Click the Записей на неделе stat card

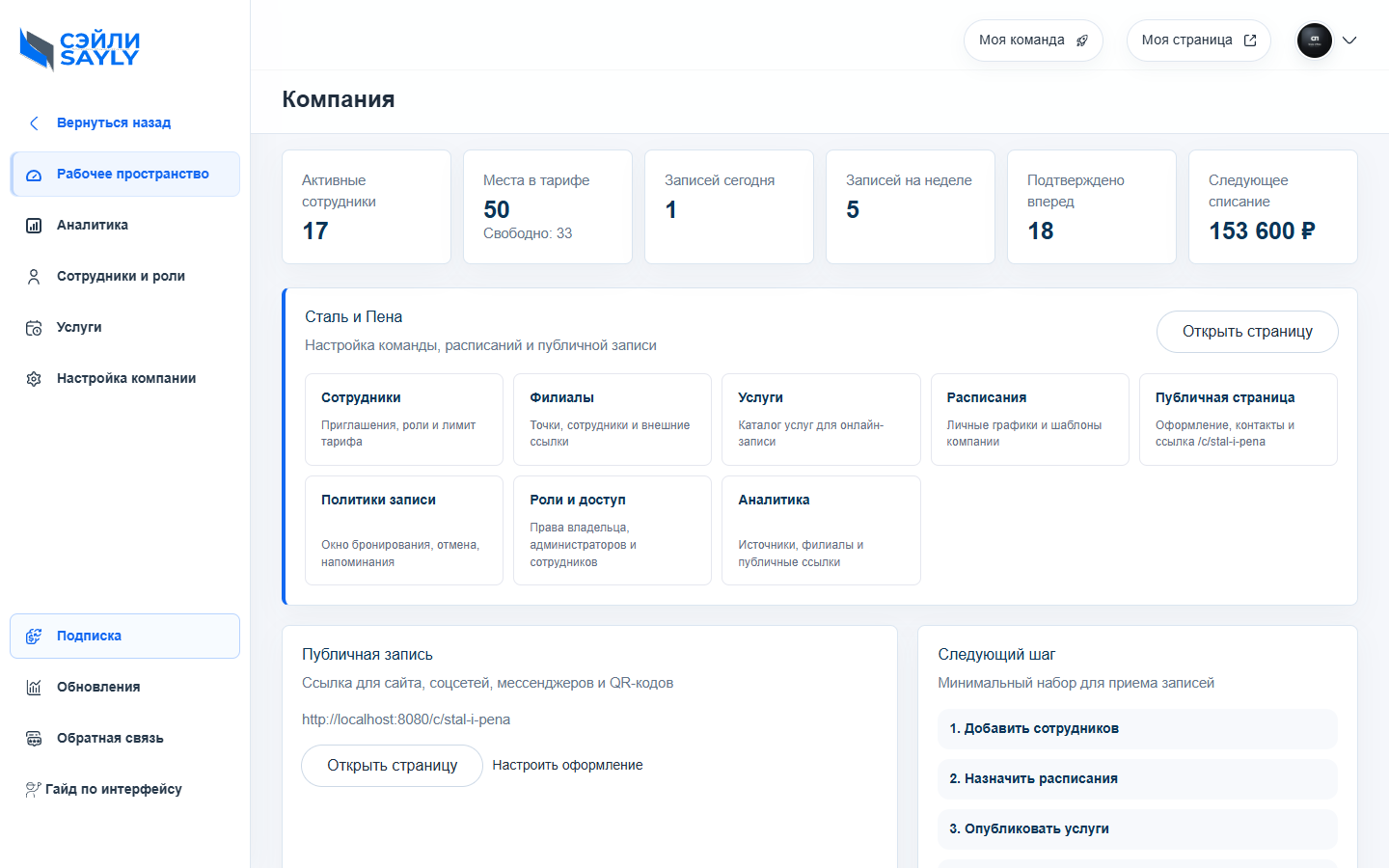tap(911, 206)
